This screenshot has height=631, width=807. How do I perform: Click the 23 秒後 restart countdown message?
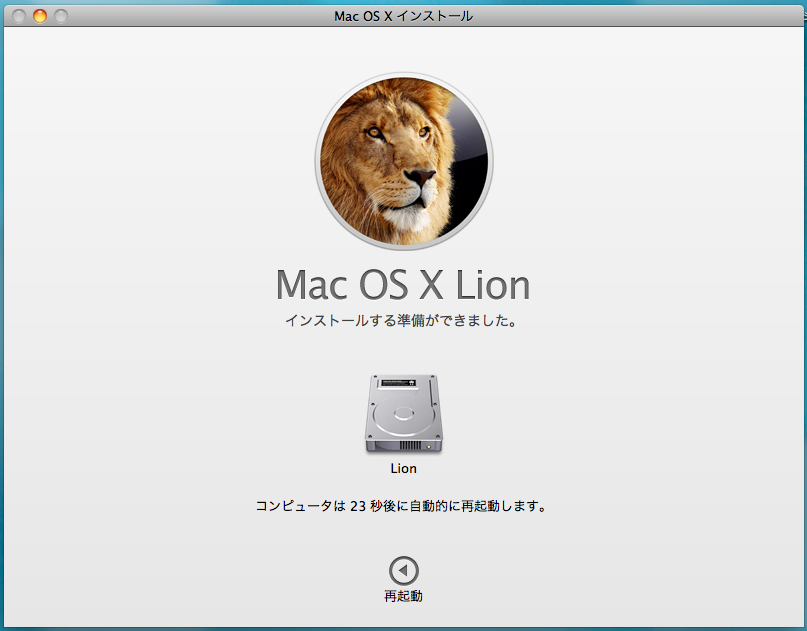pyautogui.click(x=401, y=506)
